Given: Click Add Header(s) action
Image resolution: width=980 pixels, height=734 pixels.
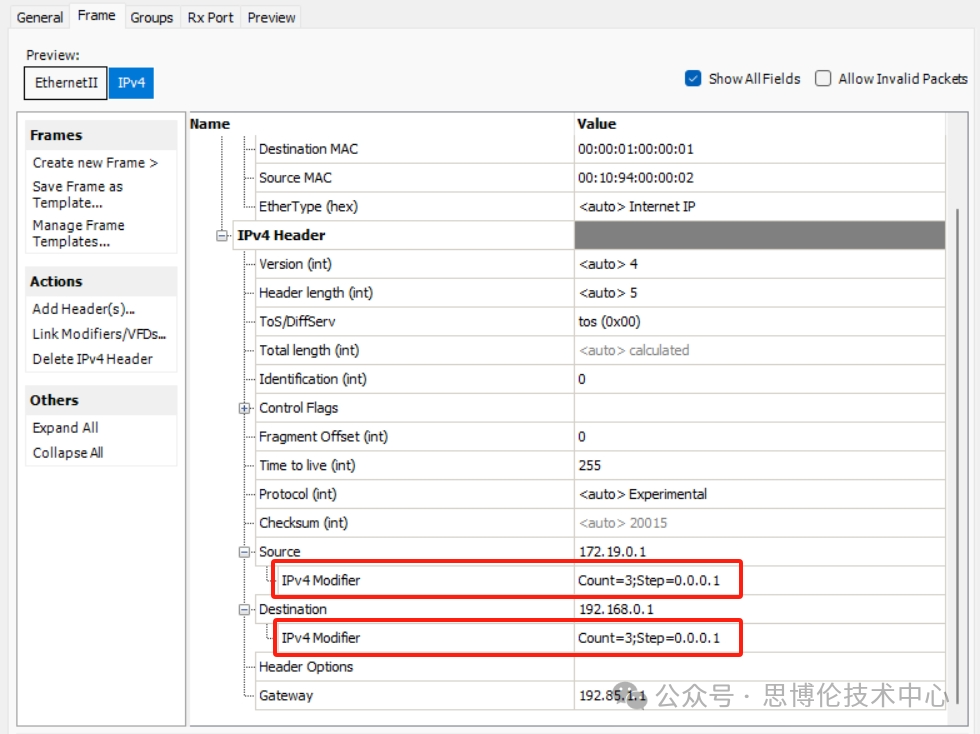Looking at the screenshot, I should click(83, 309).
